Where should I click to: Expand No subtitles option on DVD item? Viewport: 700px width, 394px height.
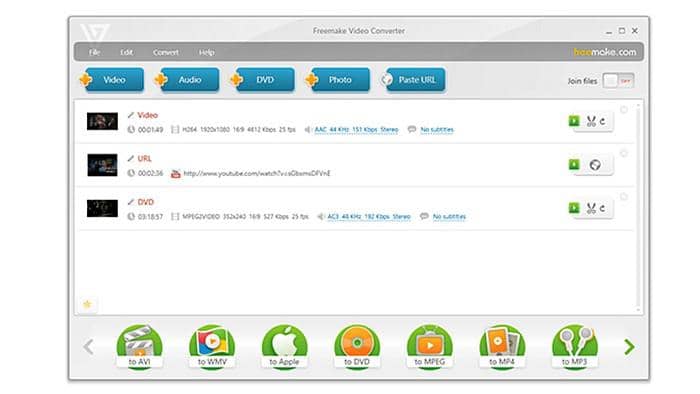click(x=449, y=216)
